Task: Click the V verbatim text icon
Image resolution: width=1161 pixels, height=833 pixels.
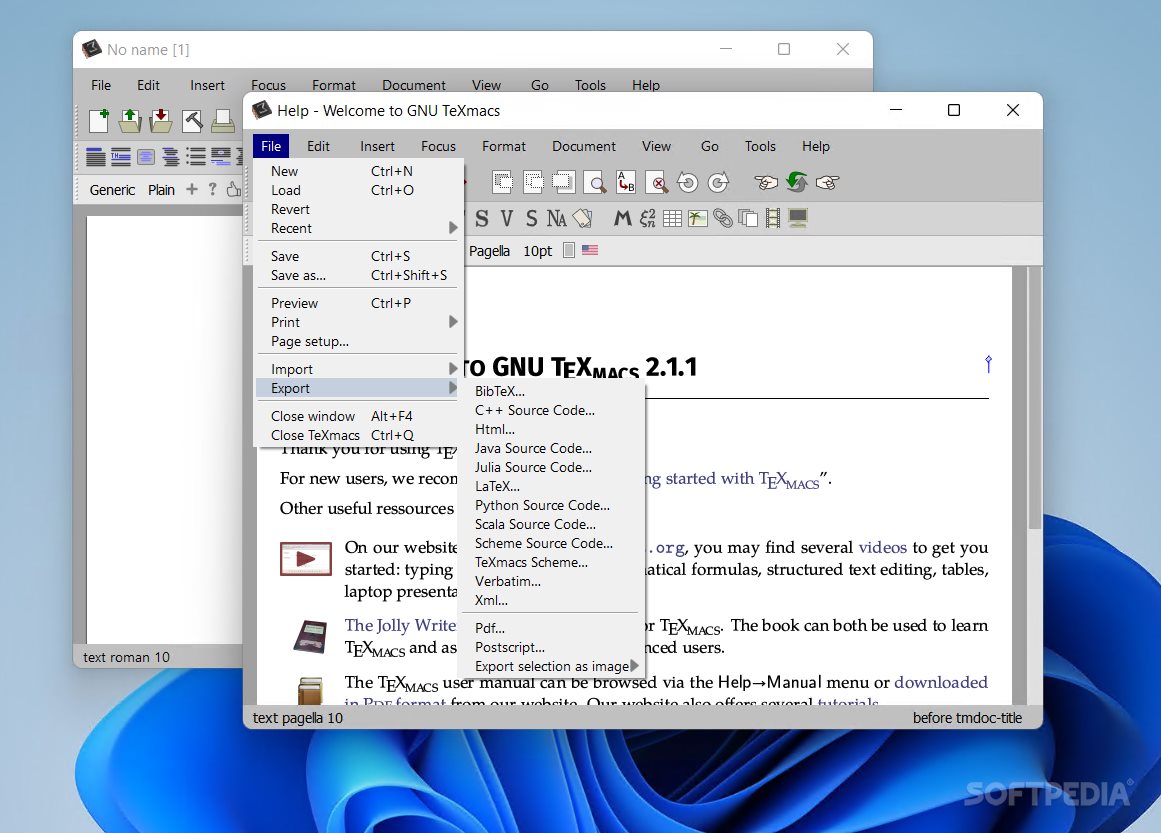Action: pos(506,218)
